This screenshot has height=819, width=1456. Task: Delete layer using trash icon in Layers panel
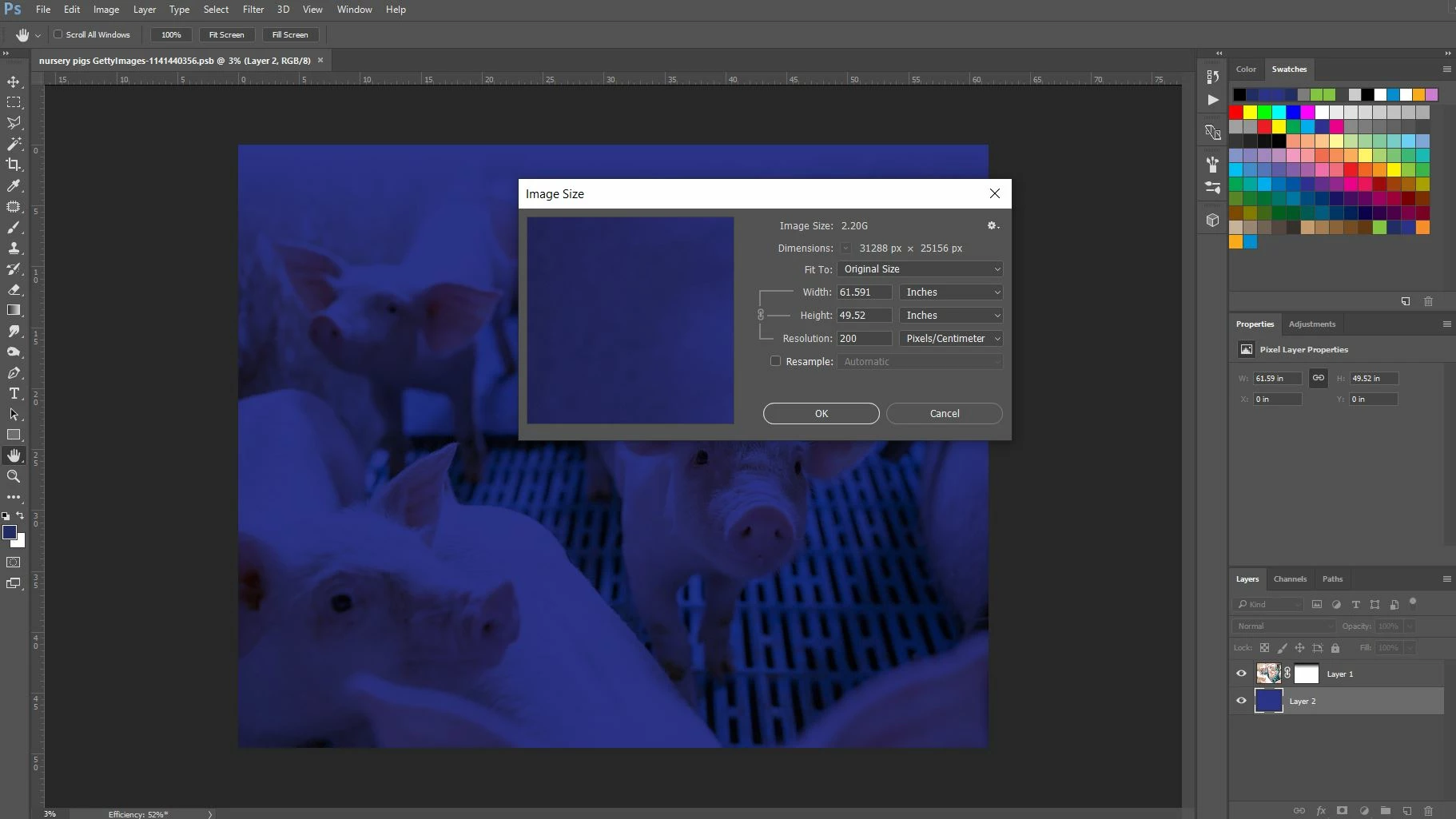pyautogui.click(x=1429, y=810)
